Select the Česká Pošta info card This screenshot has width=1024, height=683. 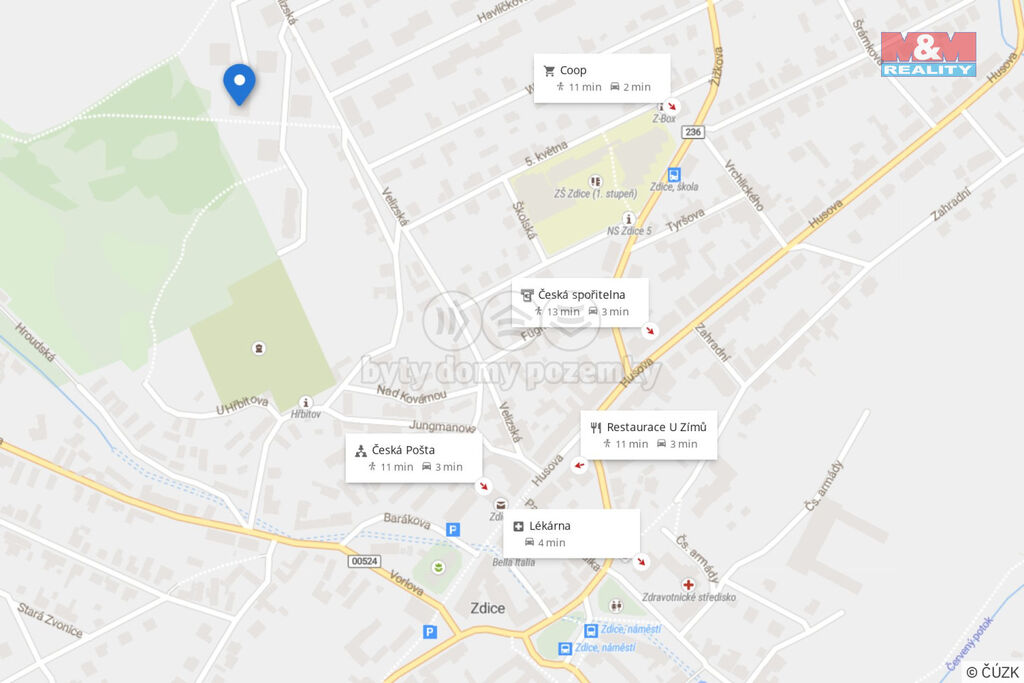(413, 458)
